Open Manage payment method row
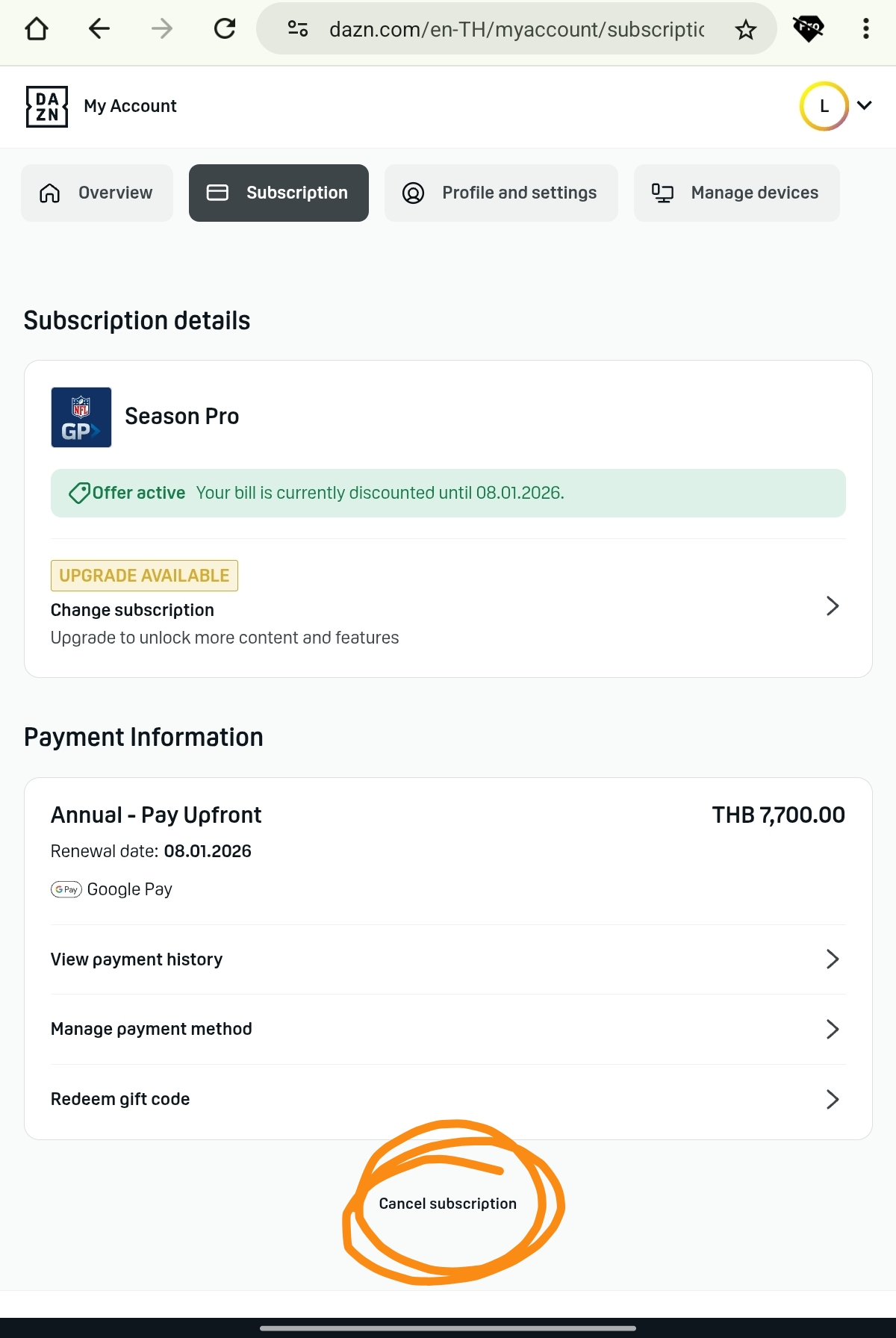 [x=448, y=1029]
